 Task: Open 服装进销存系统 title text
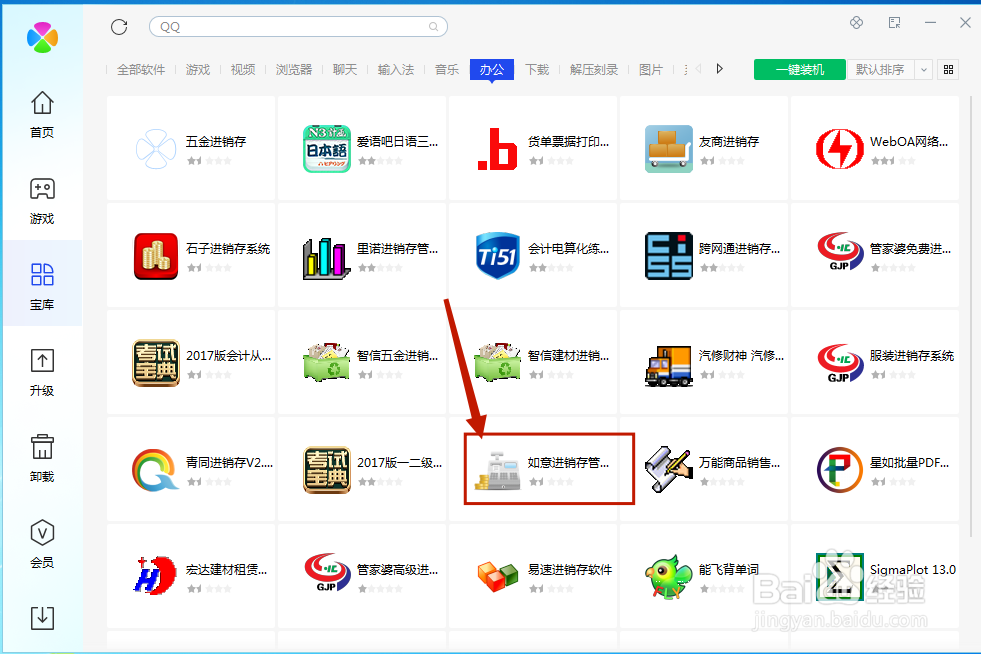[x=912, y=355]
